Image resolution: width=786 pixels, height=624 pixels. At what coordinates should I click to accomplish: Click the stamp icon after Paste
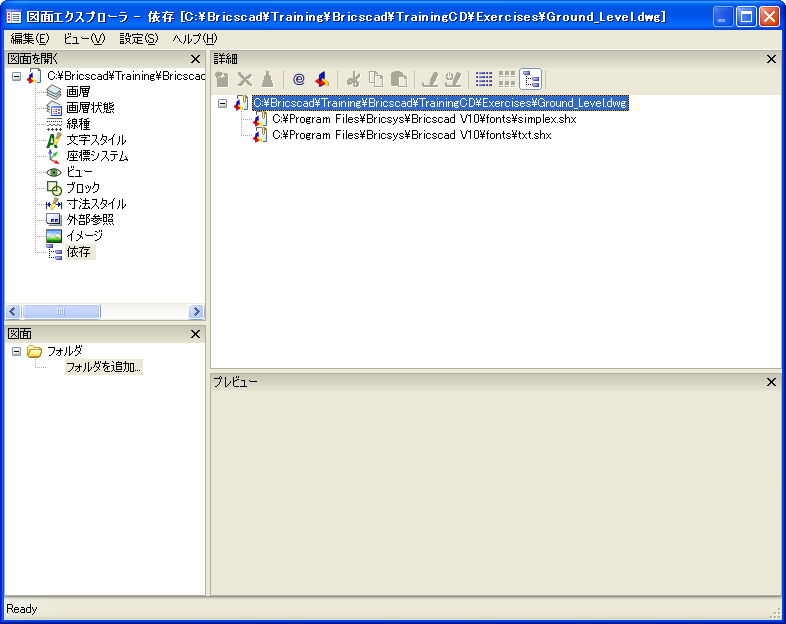pos(430,79)
